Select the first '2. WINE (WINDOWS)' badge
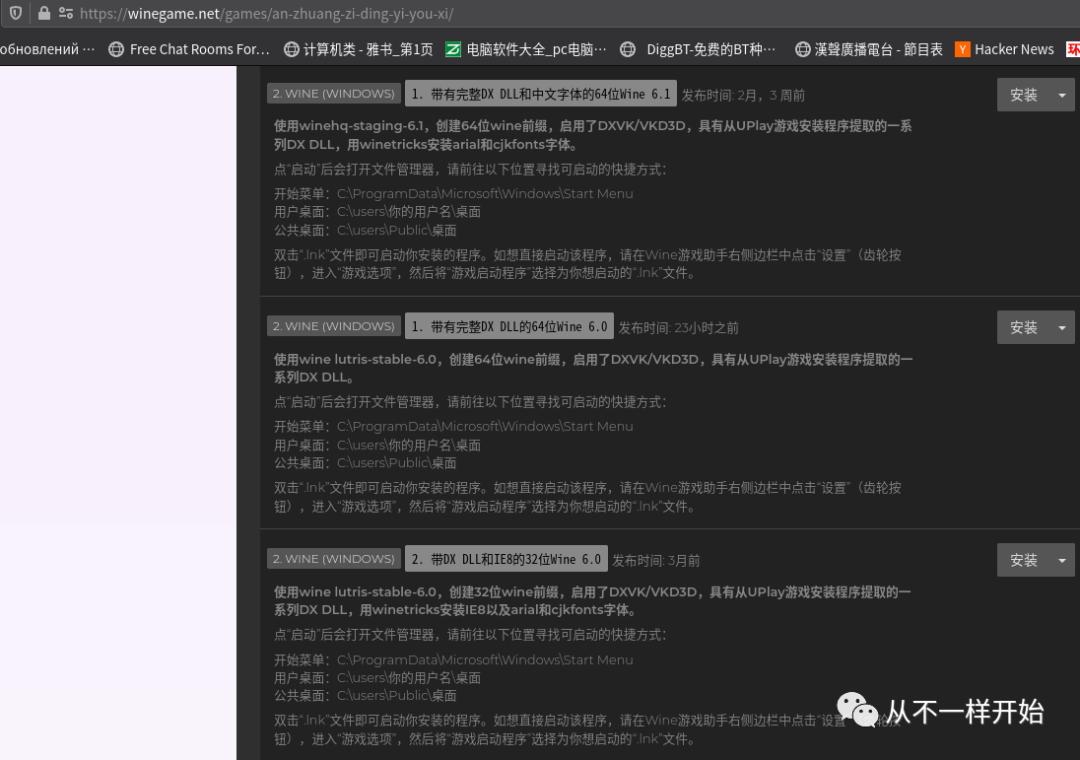The image size is (1080, 760). (x=333, y=93)
